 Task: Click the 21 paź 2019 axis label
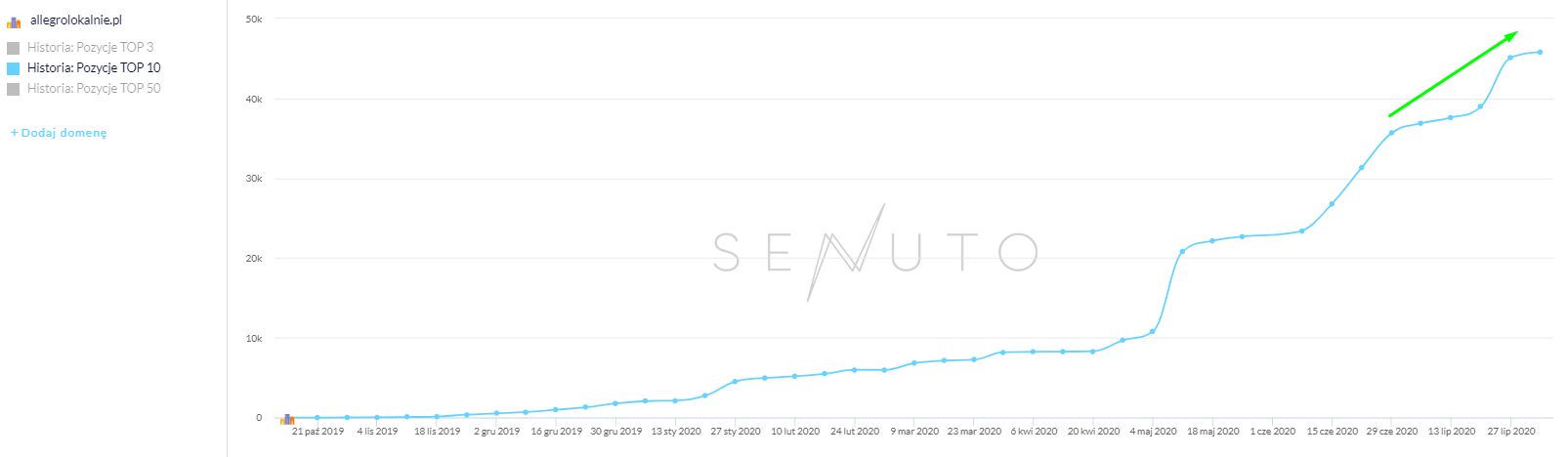pos(318,431)
